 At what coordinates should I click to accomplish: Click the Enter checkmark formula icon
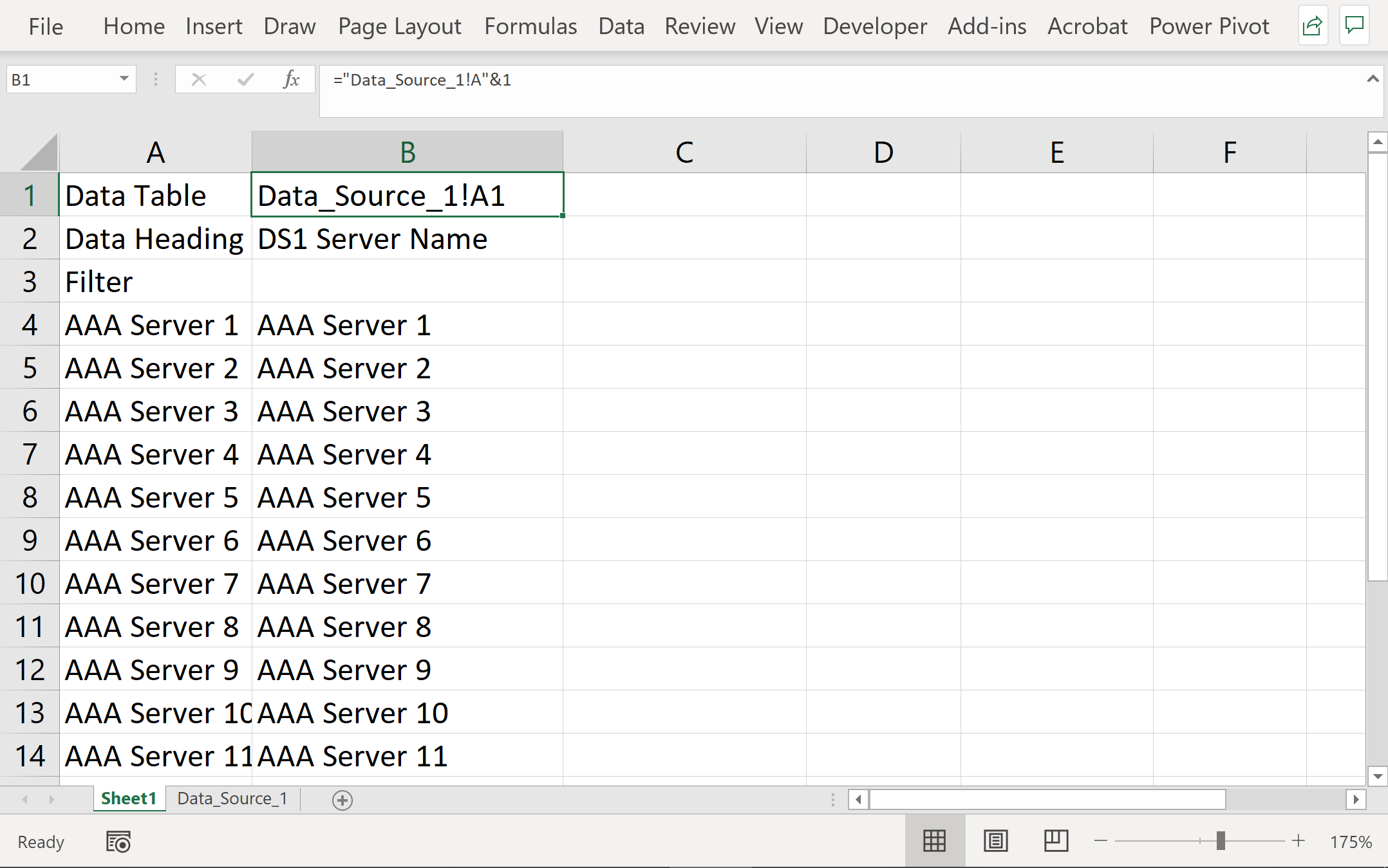coord(245,80)
